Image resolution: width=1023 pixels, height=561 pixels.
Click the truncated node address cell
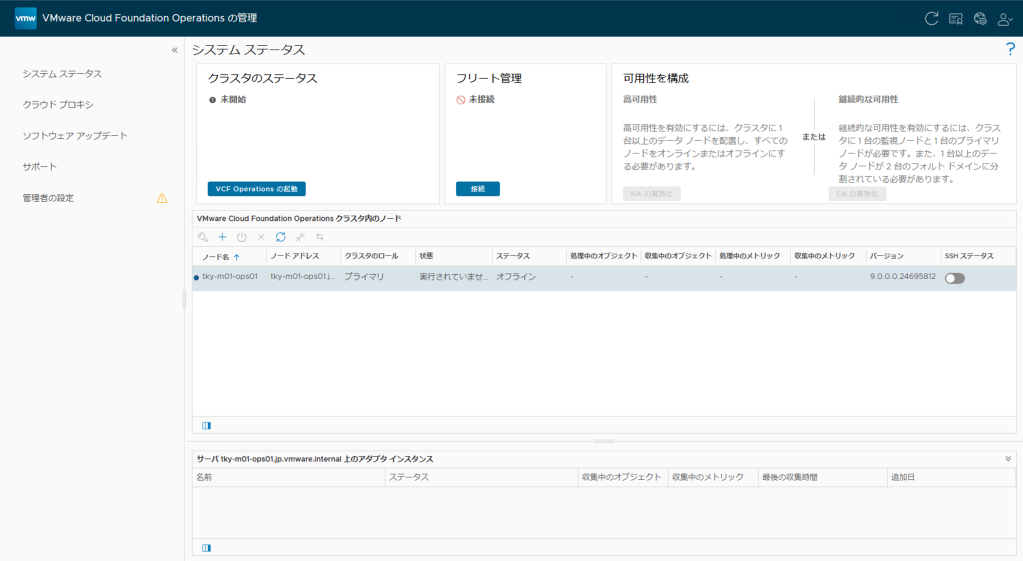tap(303, 277)
